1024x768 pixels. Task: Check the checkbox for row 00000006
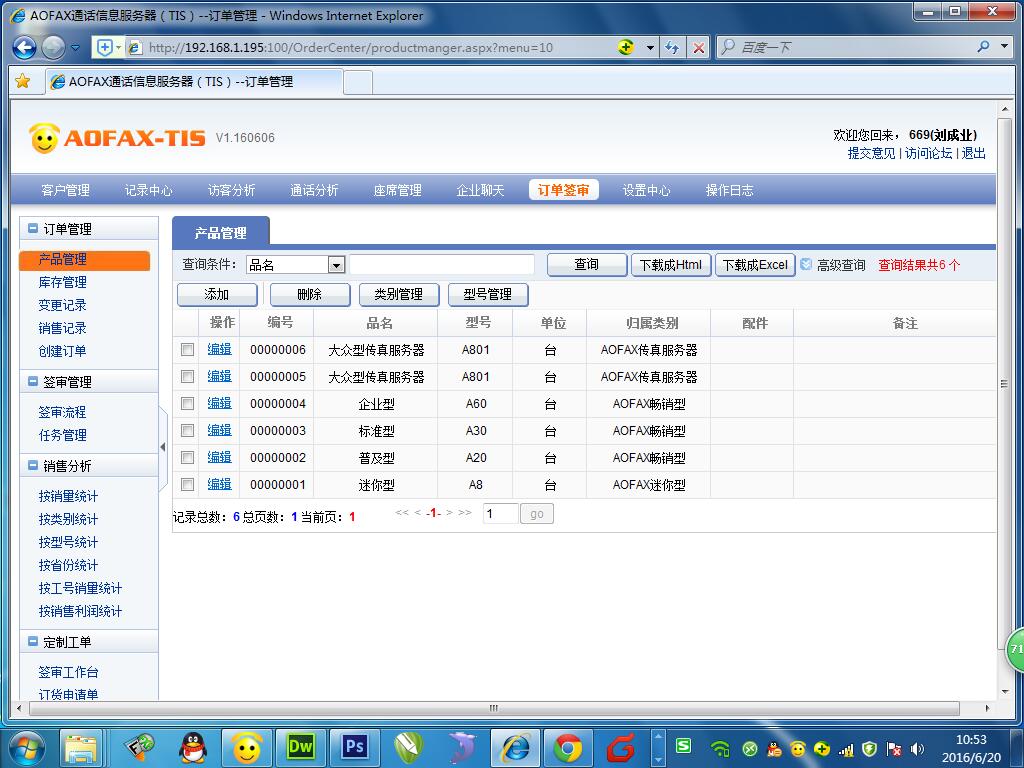[186, 351]
